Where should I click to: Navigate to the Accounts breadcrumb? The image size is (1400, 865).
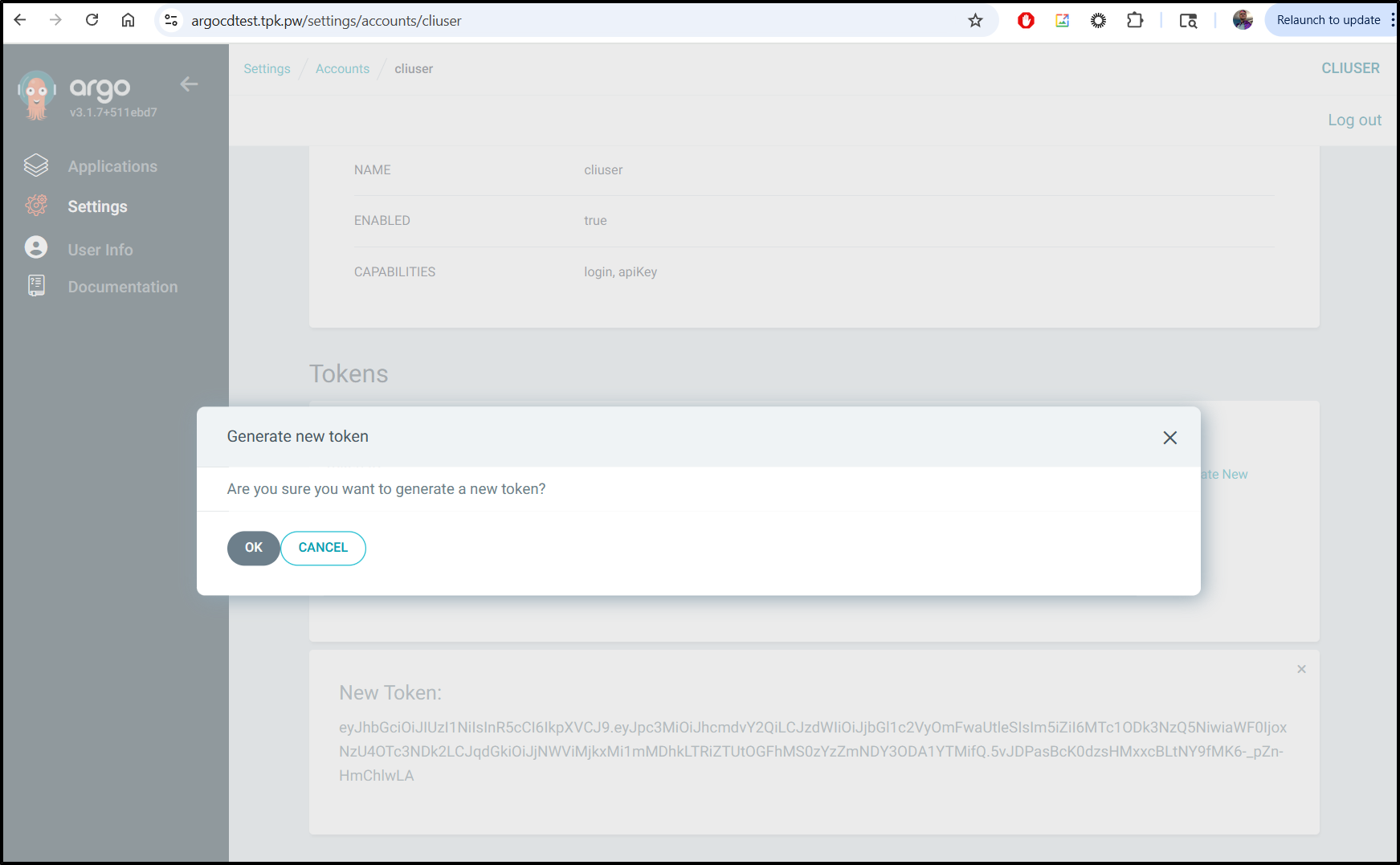click(x=342, y=69)
